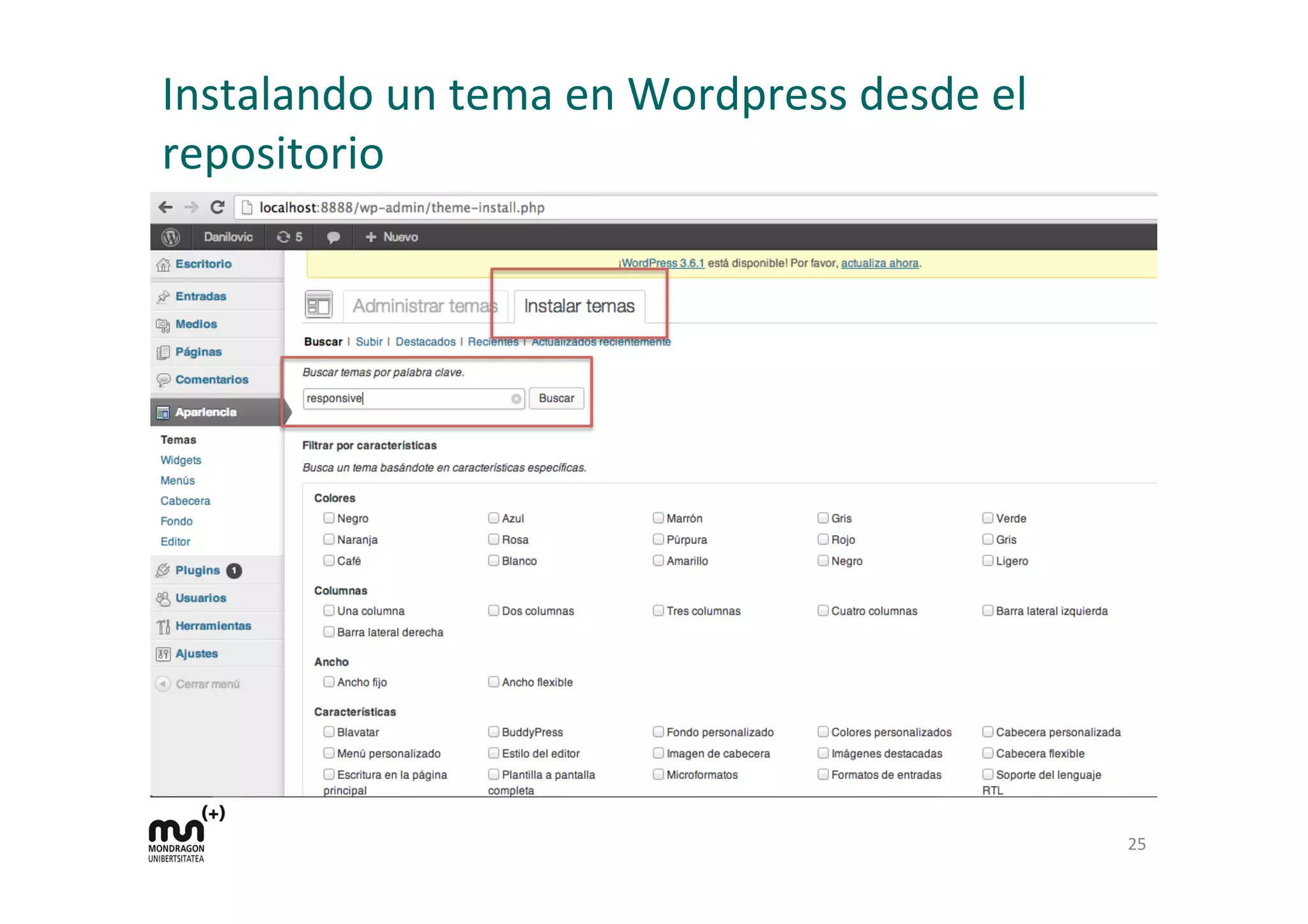Open the Fondo submenu item

[176, 522]
